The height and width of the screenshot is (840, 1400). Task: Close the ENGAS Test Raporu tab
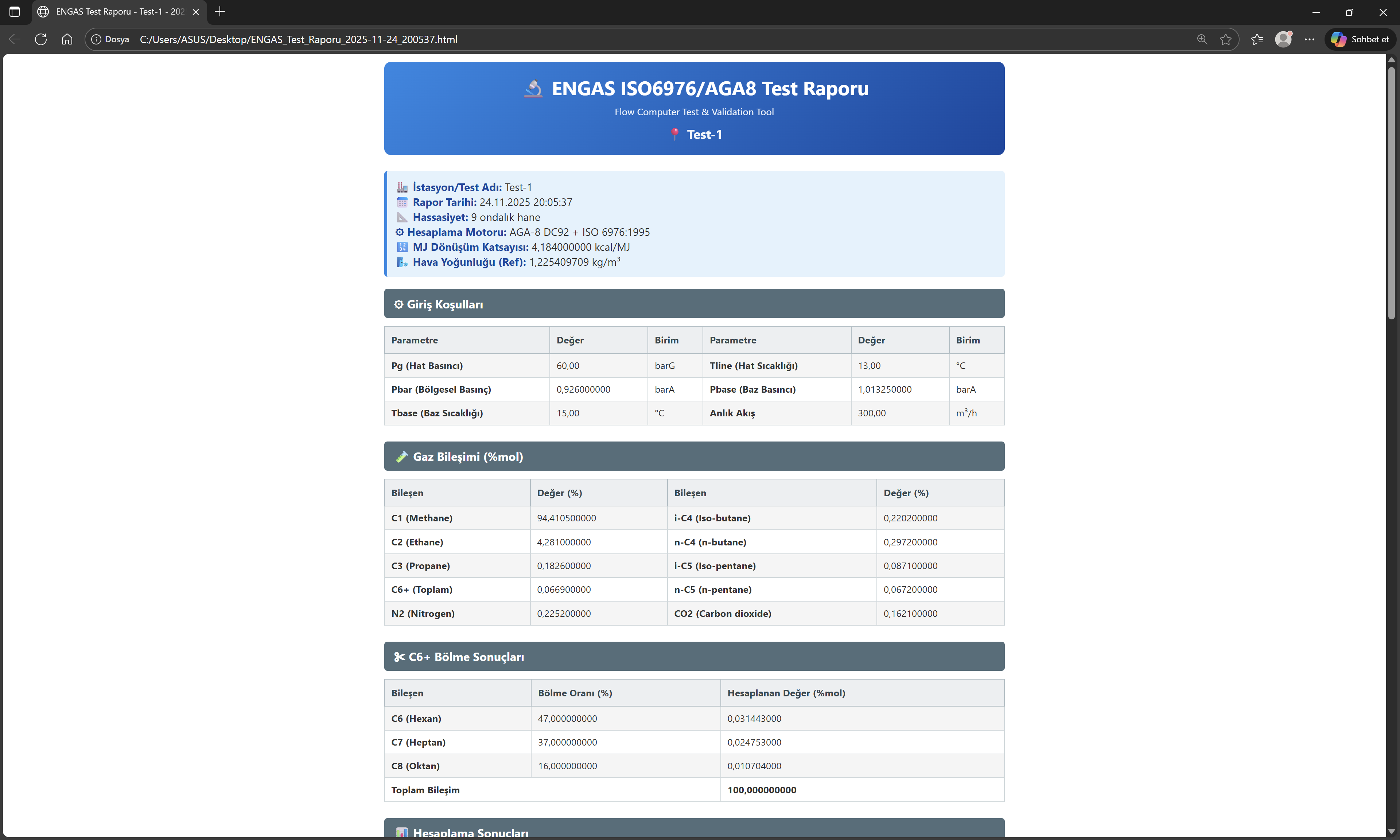(196, 11)
